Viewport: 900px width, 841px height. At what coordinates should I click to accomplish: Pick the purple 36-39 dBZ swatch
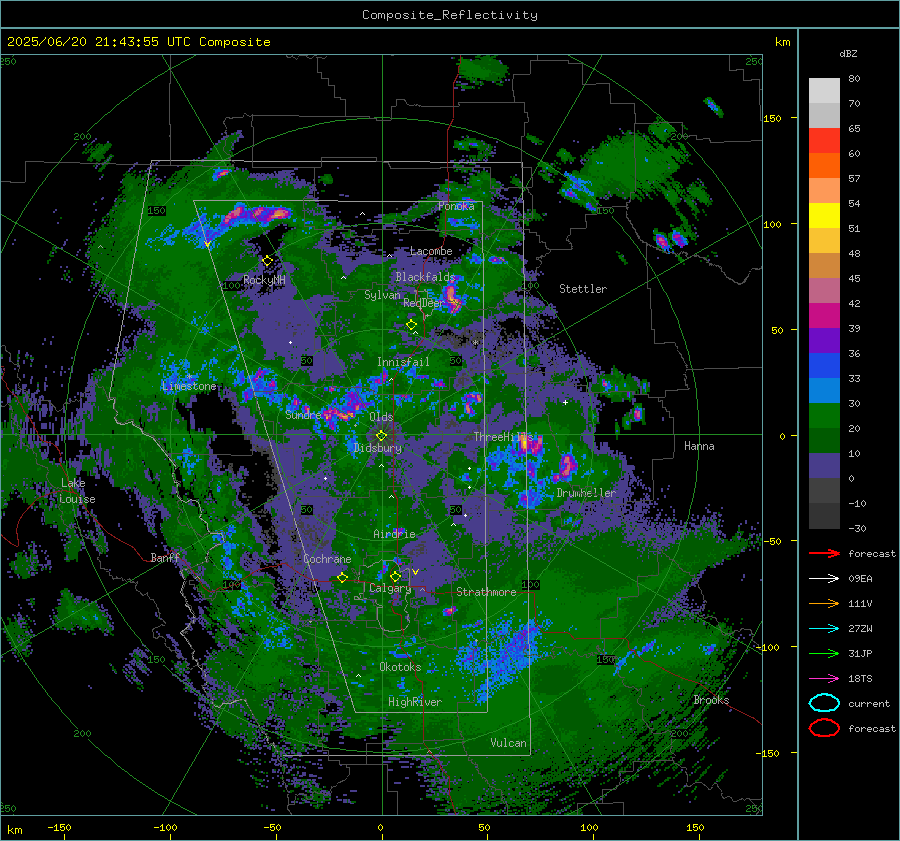824,341
